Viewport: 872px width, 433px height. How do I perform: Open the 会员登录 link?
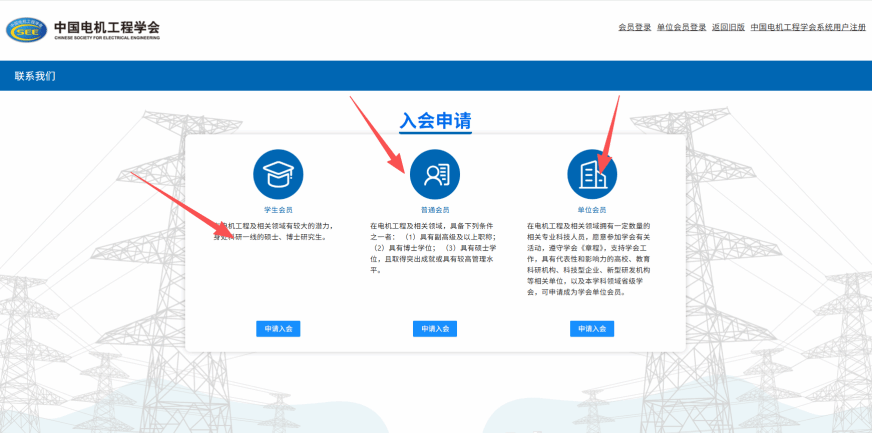pos(634,27)
